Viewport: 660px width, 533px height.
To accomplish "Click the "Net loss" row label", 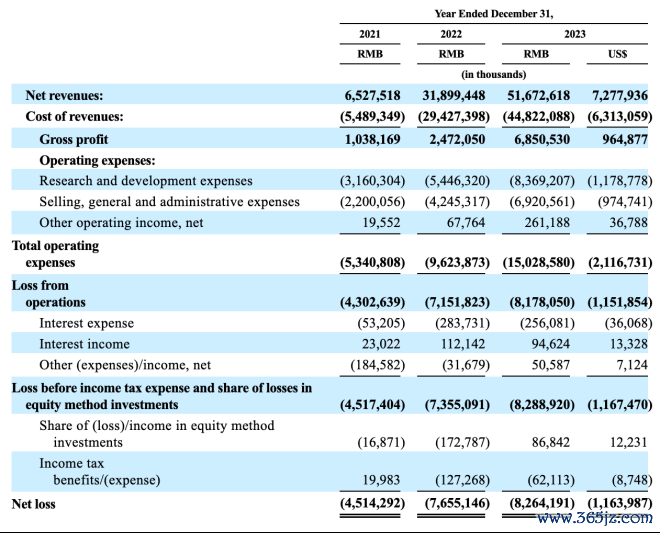I will click(34, 504).
